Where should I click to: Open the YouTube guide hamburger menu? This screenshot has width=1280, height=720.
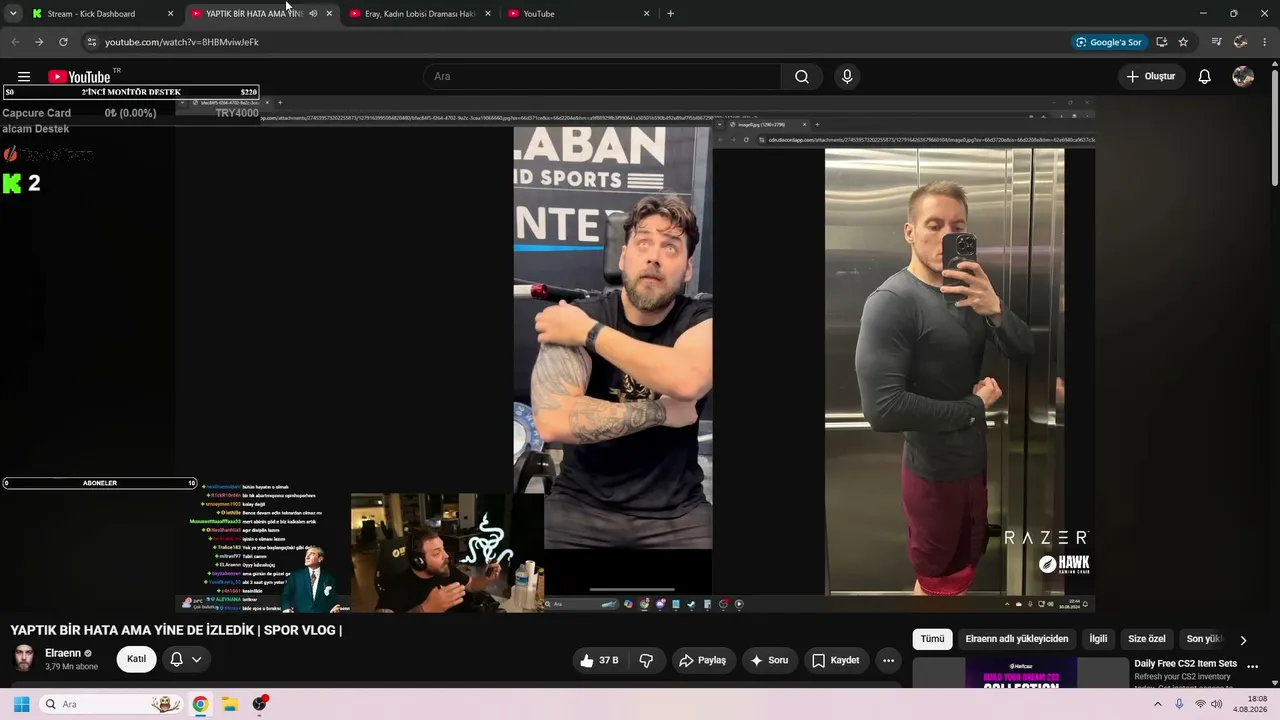[x=24, y=77]
